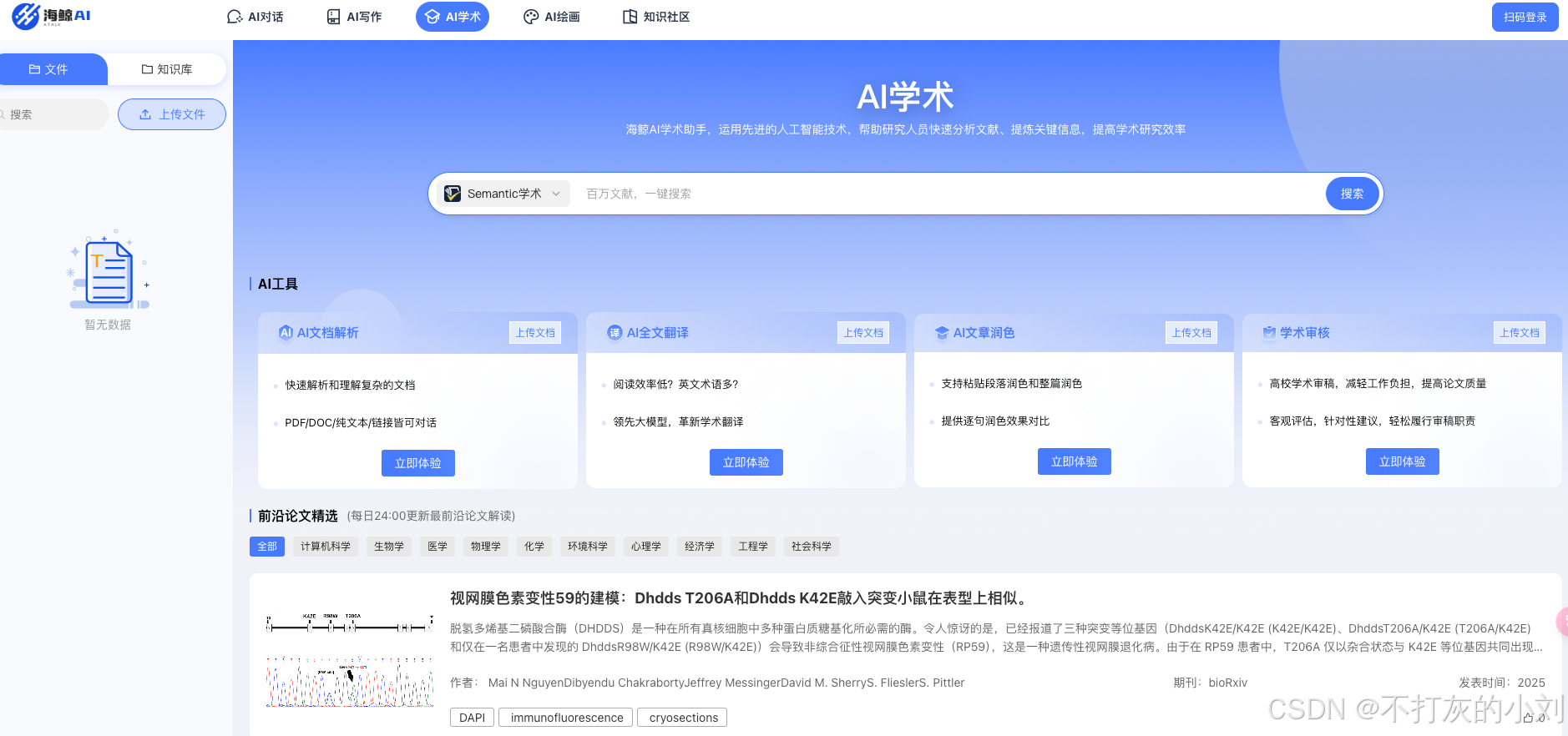This screenshot has height=736, width=1568.
Task: Filter papers by 化学
Action: point(534,547)
